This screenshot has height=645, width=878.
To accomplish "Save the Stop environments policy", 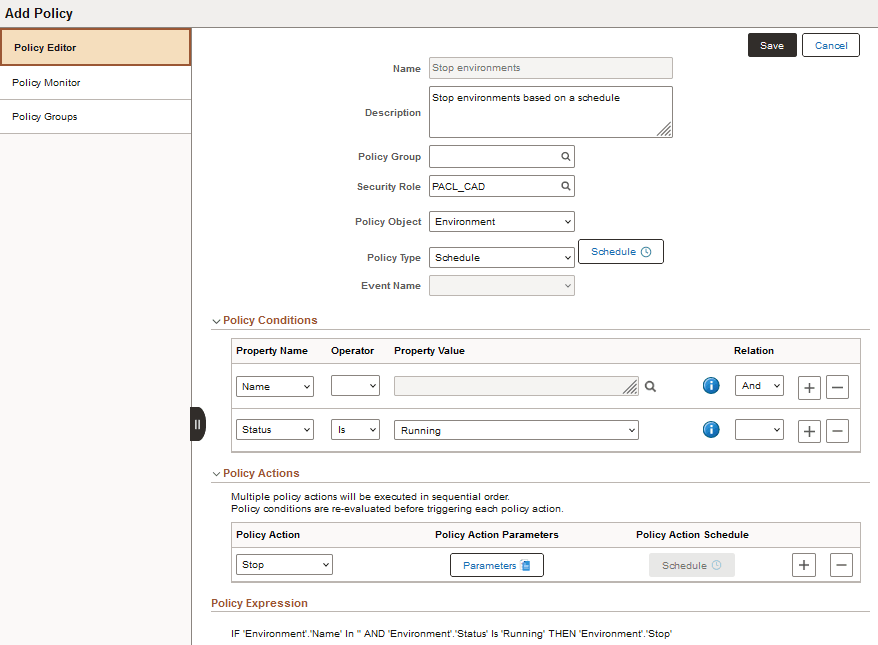I will pyautogui.click(x=771, y=45).
